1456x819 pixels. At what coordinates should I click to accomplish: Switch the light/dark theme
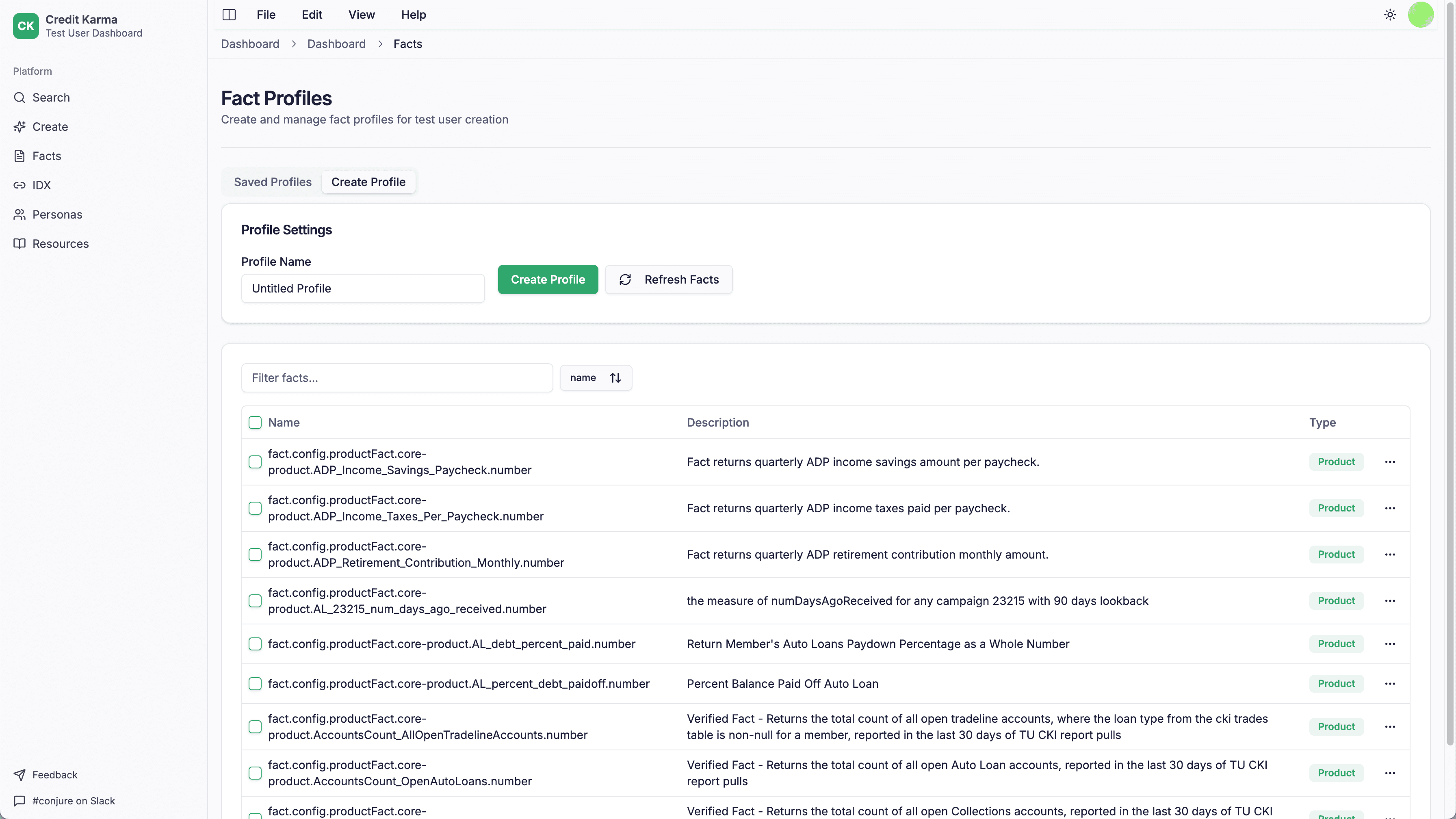pyautogui.click(x=1389, y=15)
